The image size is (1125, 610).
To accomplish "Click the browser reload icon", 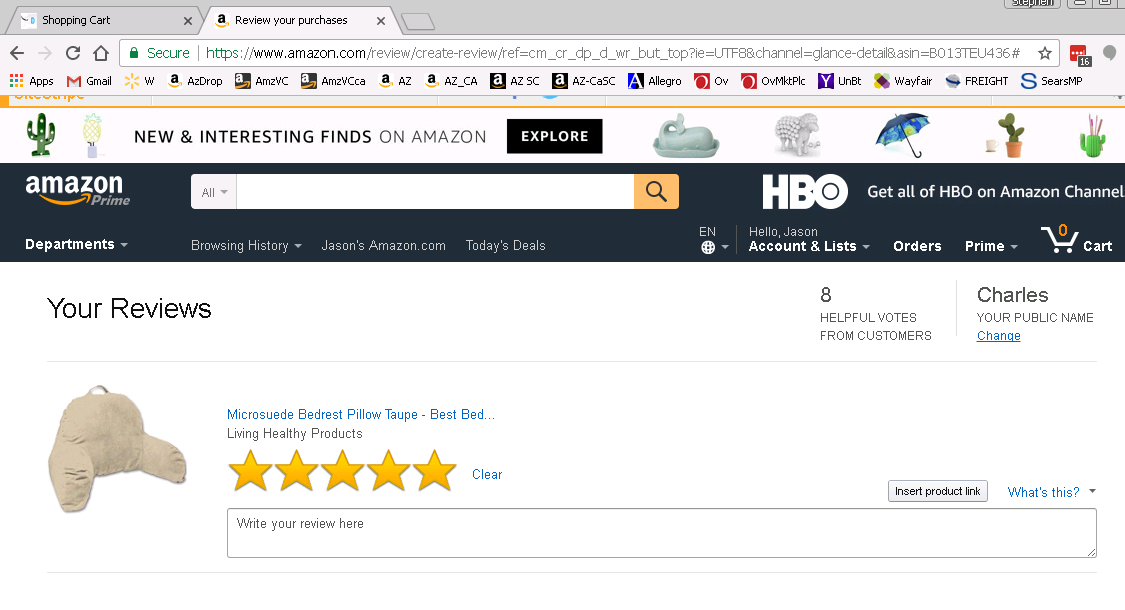I will [x=71, y=51].
